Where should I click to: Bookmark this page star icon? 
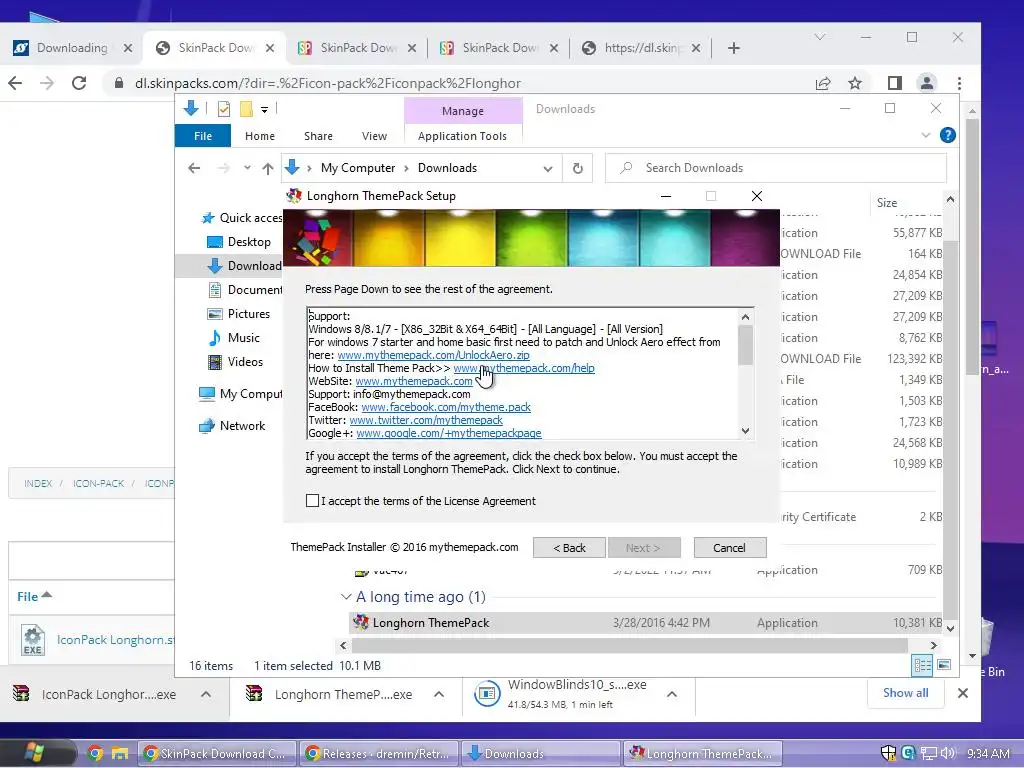855,83
